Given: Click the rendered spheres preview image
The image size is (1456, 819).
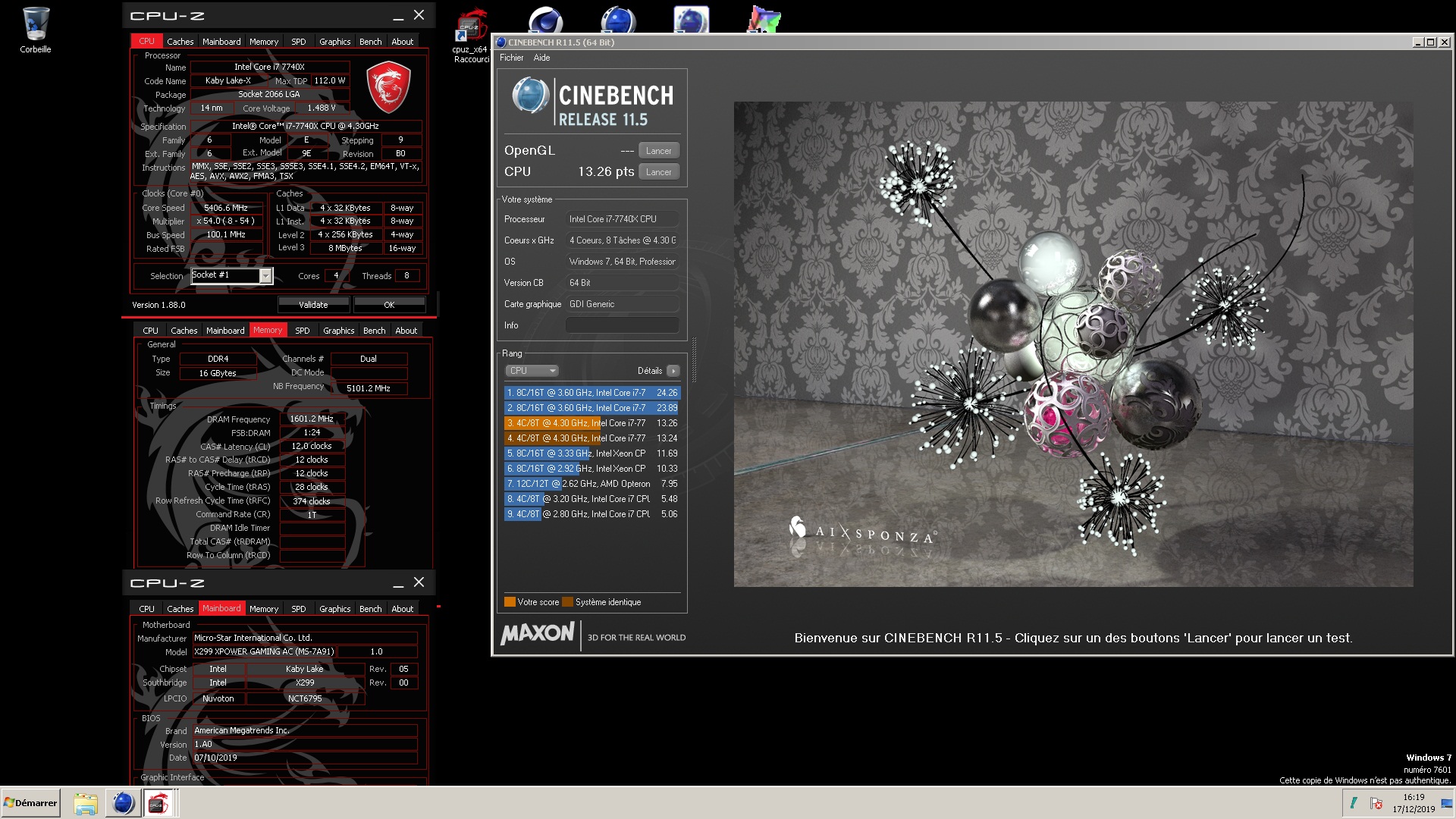Looking at the screenshot, I should point(1073,344).
